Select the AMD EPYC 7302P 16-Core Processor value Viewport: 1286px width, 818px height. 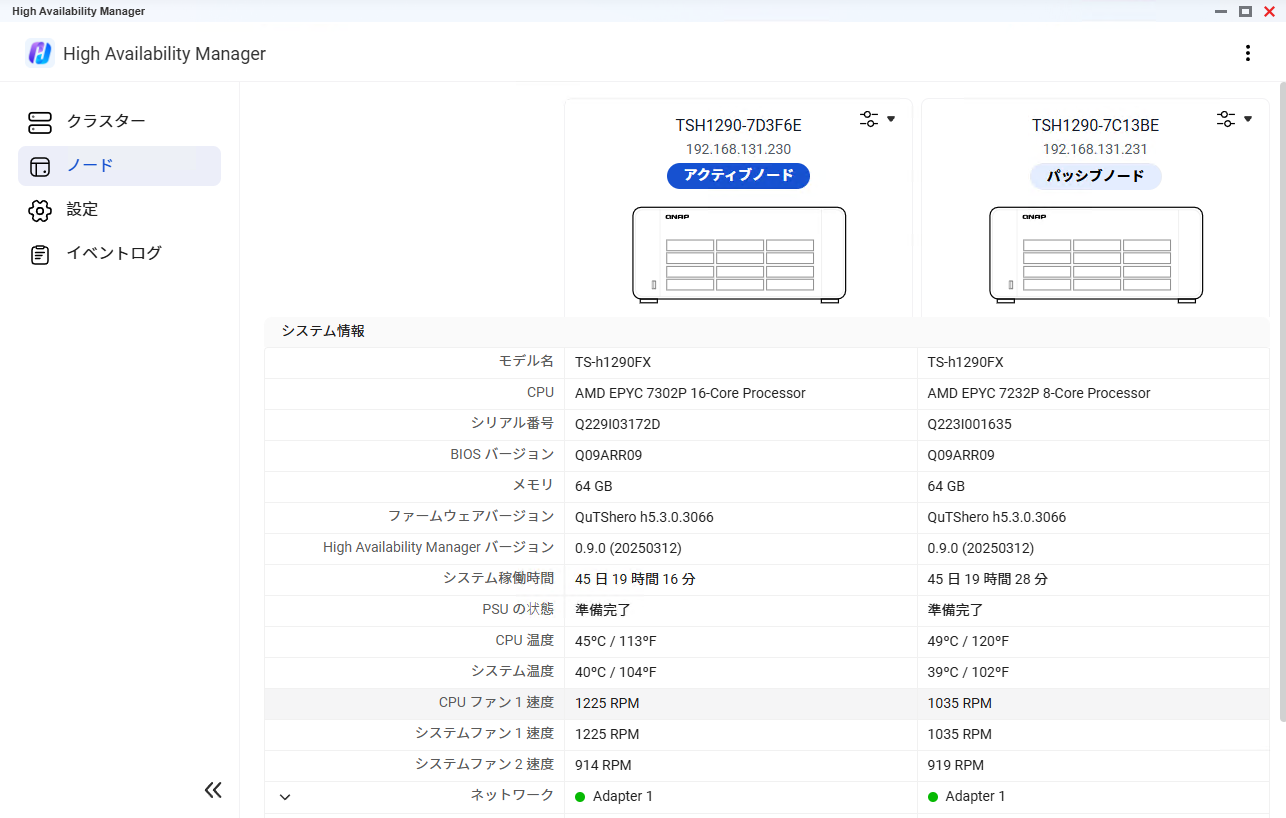coord(690,393)
